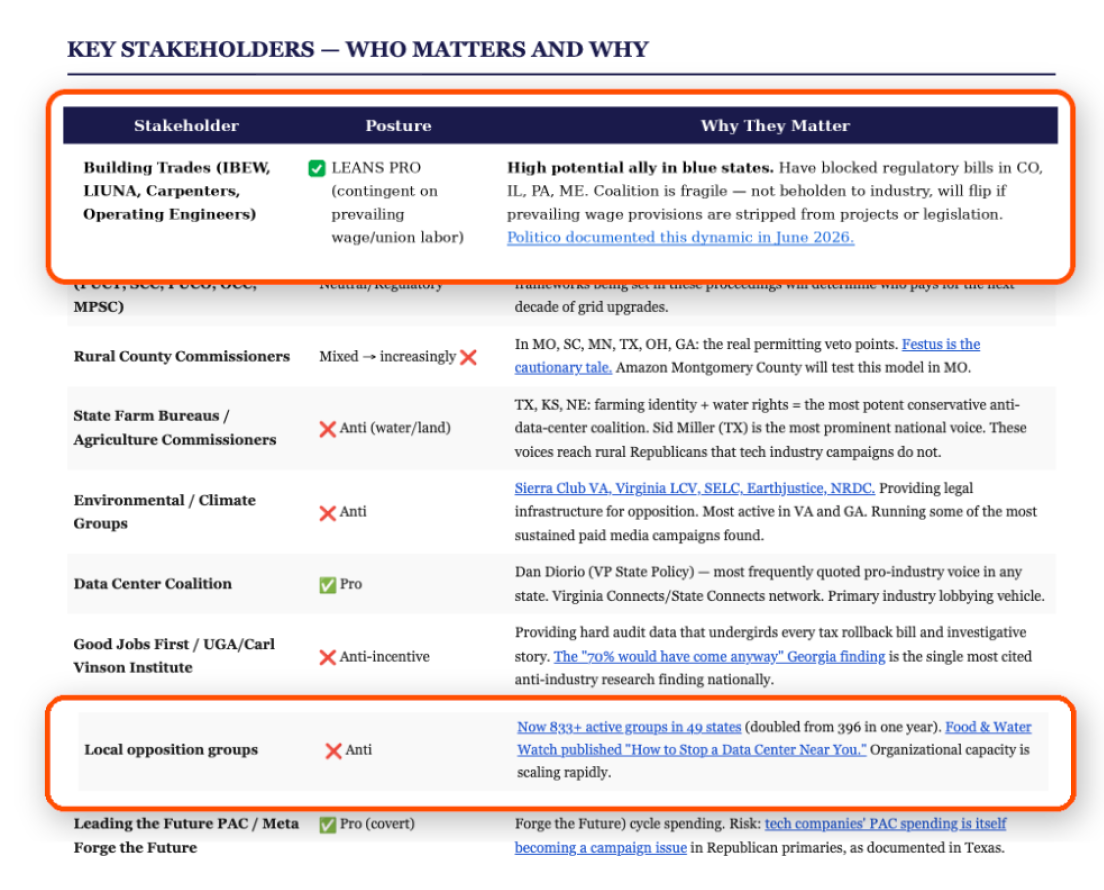Click red X icon beside Anti (water/land)
The image size is (1104, 890).
pyautogui.click(x=327, y=429)
